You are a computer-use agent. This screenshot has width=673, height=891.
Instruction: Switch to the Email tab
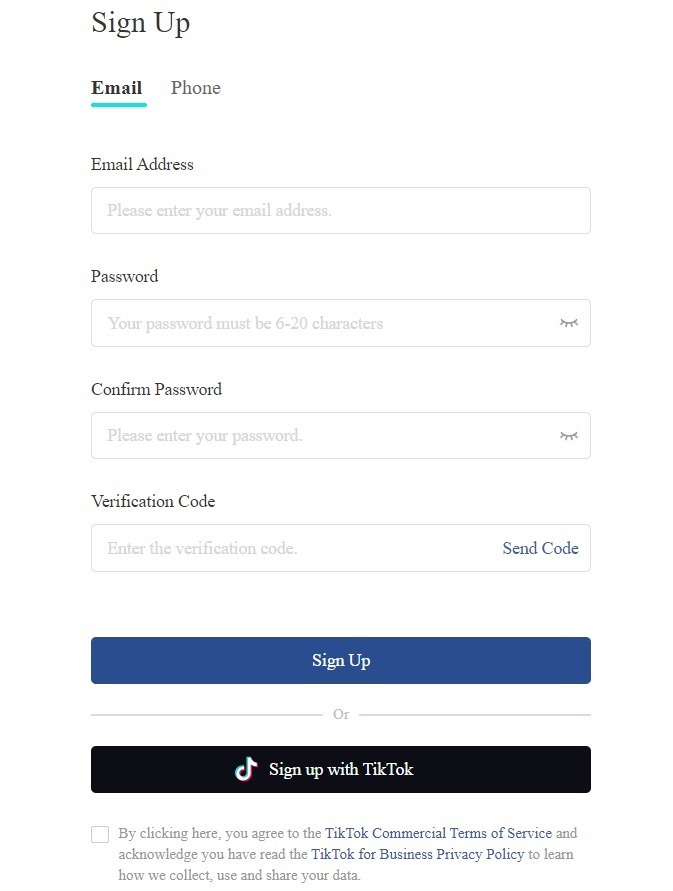coord(117,88)
